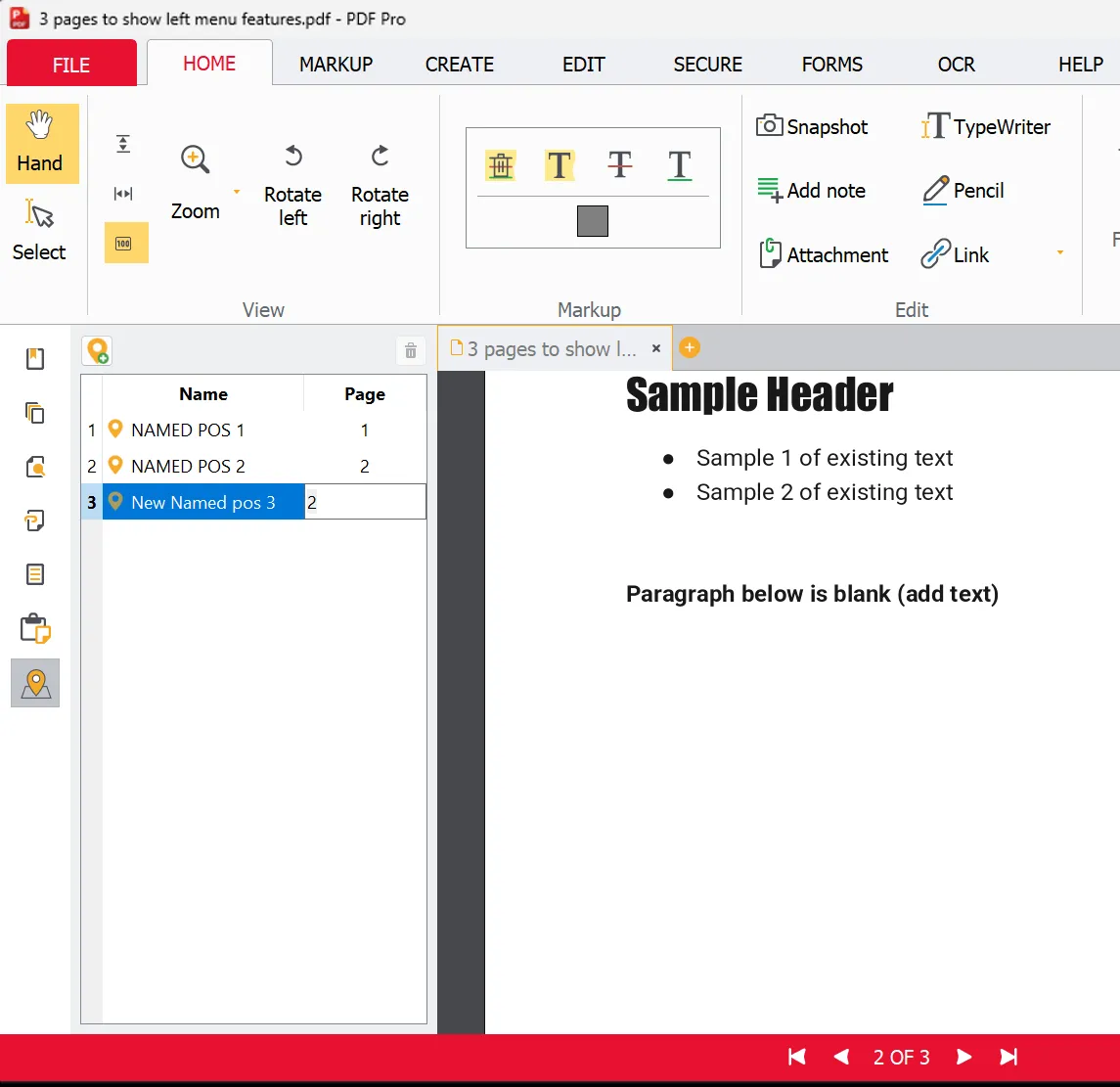Rotate the page right
The height and width of the screenshot is (1087, 1120).
pyautogui.click(x=380, y=185)
